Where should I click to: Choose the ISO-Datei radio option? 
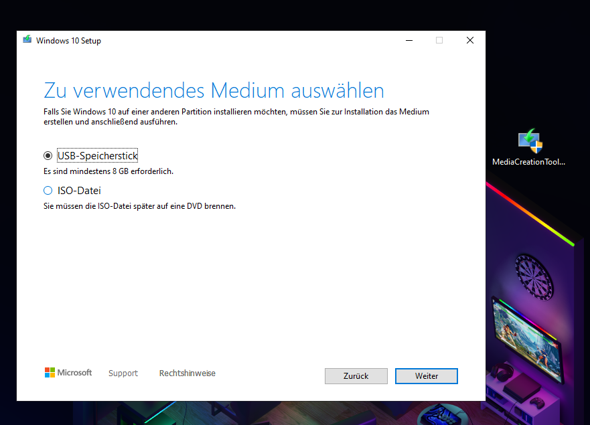click(48, 190)
